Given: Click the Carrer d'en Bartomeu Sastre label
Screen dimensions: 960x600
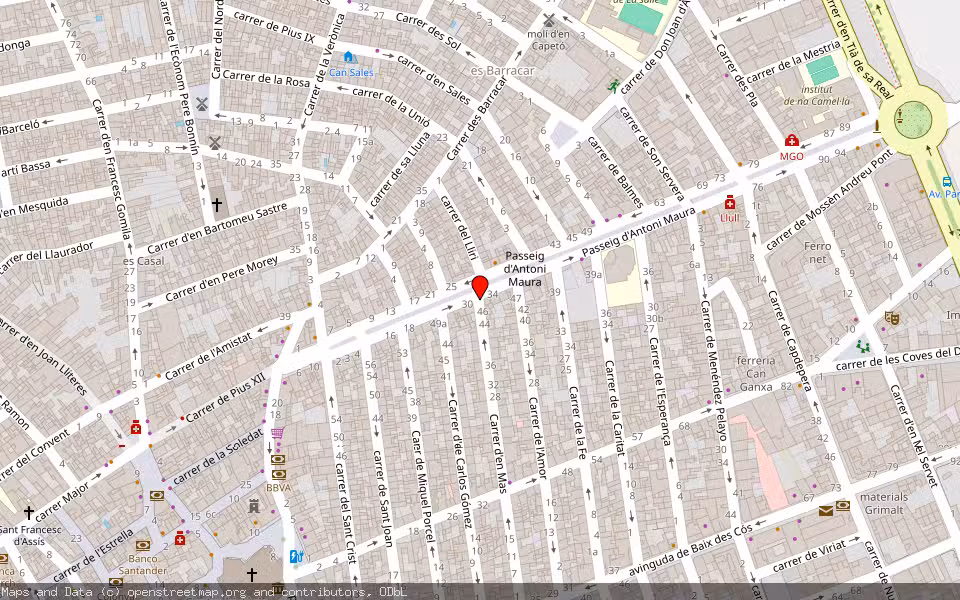Looking at the screenshot, I should [217, 228].
